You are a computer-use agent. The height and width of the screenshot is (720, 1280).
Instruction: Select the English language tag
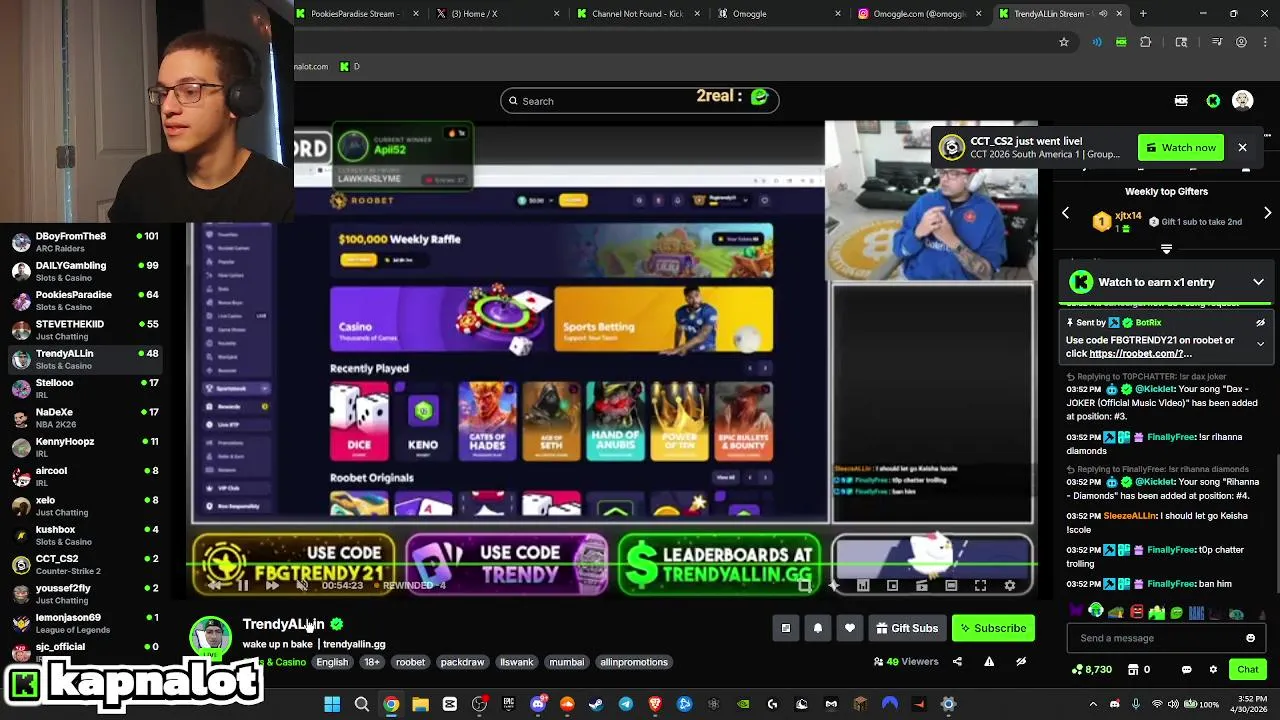tap(332, 662)
